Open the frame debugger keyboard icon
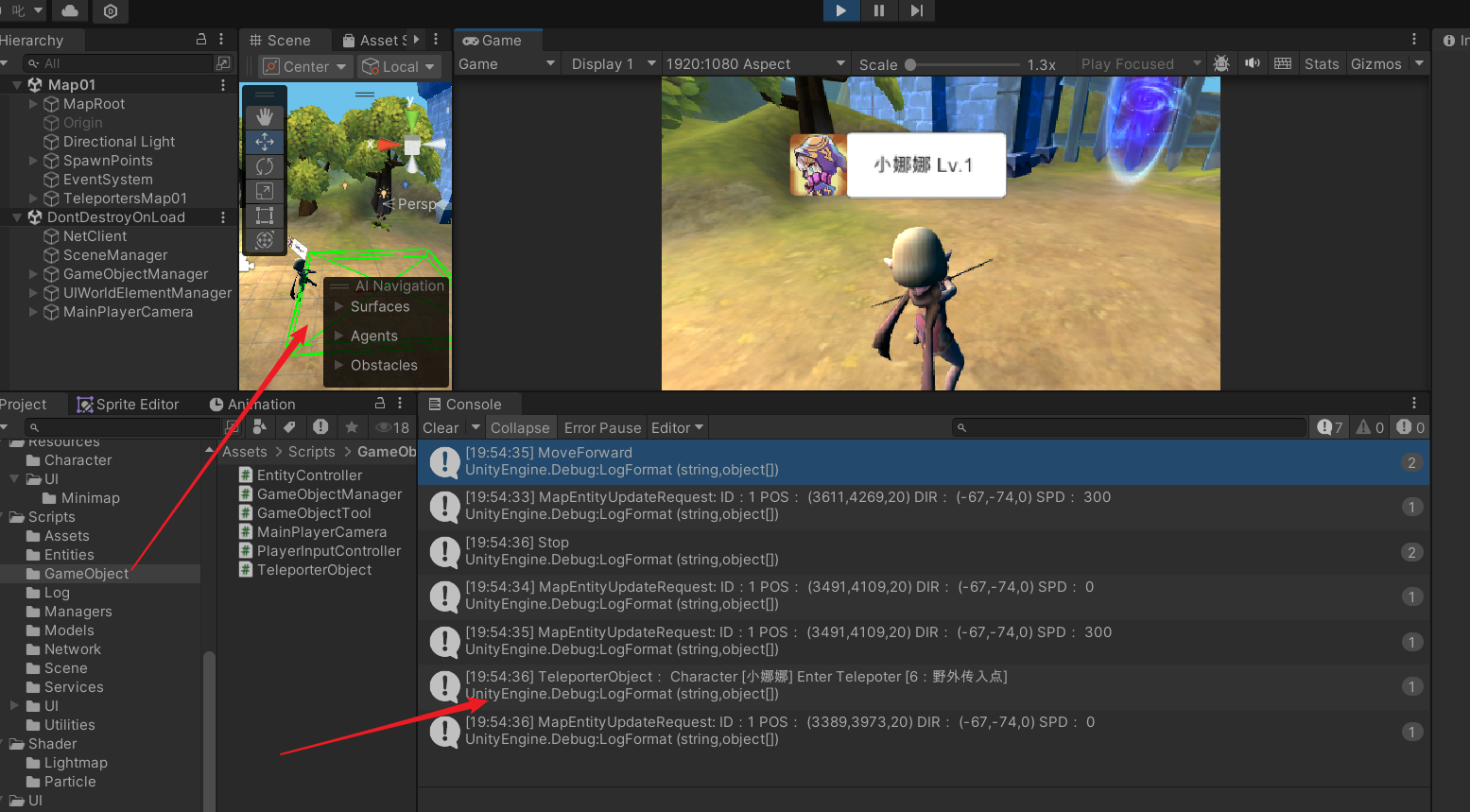This screenshot has height=812, width=1470. 1282,63
